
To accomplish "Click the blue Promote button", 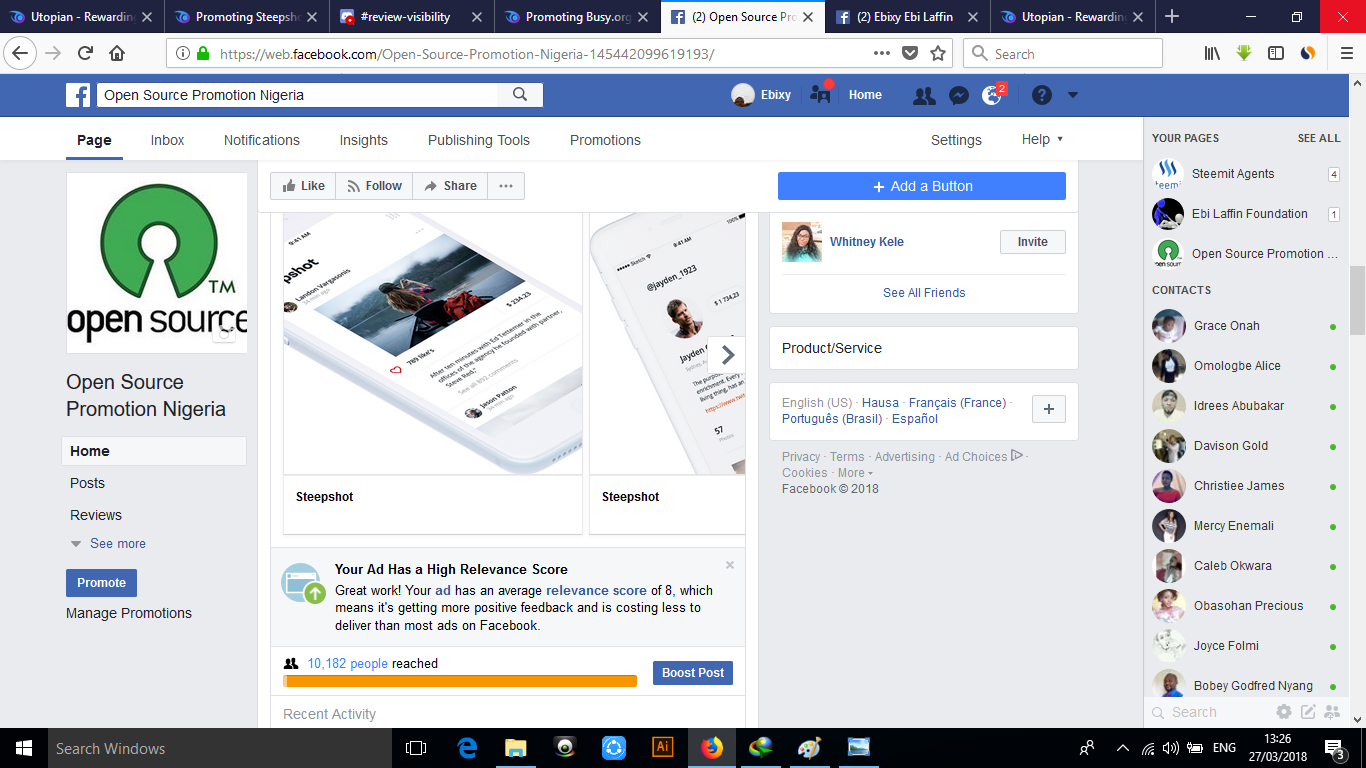I will click(x=101, y=583).
